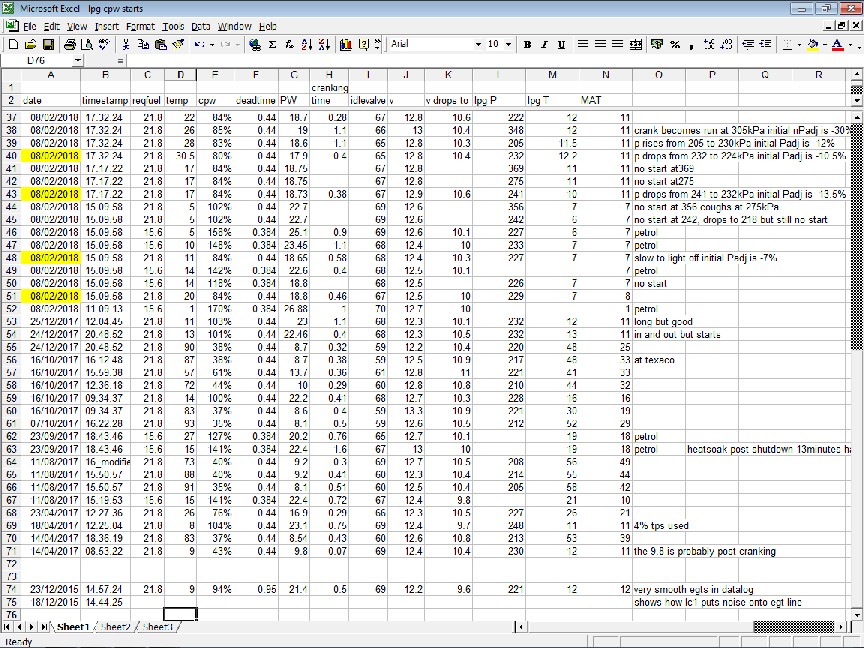Undo the last action
The image size is (864, 648).
199,45
